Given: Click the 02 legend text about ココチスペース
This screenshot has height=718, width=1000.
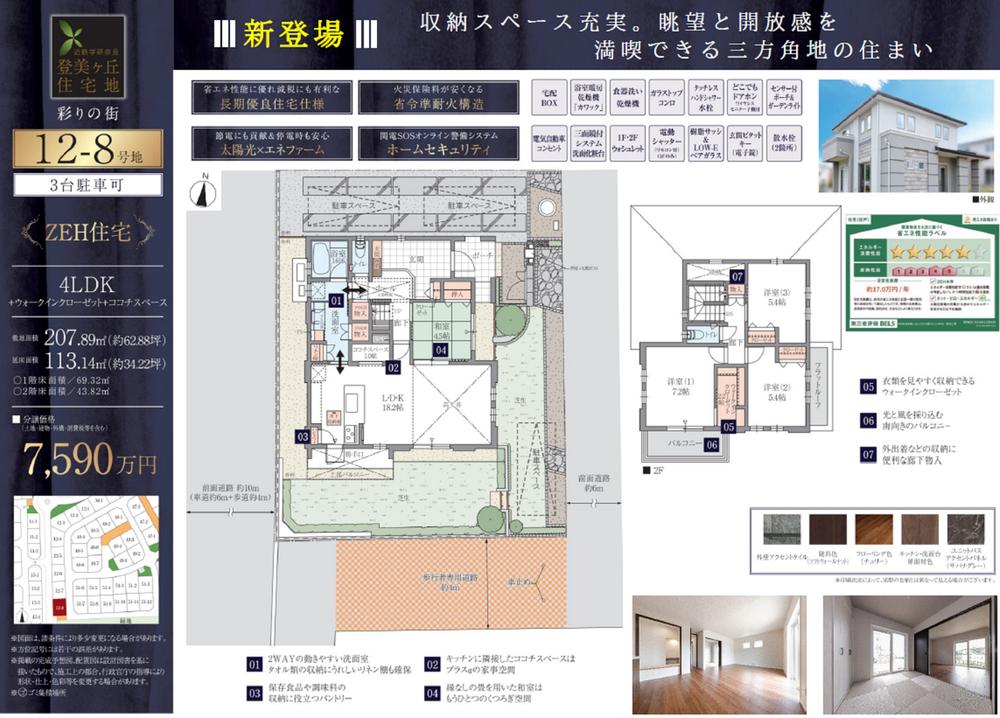Looking at the screenshot, I should (x=510, y=664).
